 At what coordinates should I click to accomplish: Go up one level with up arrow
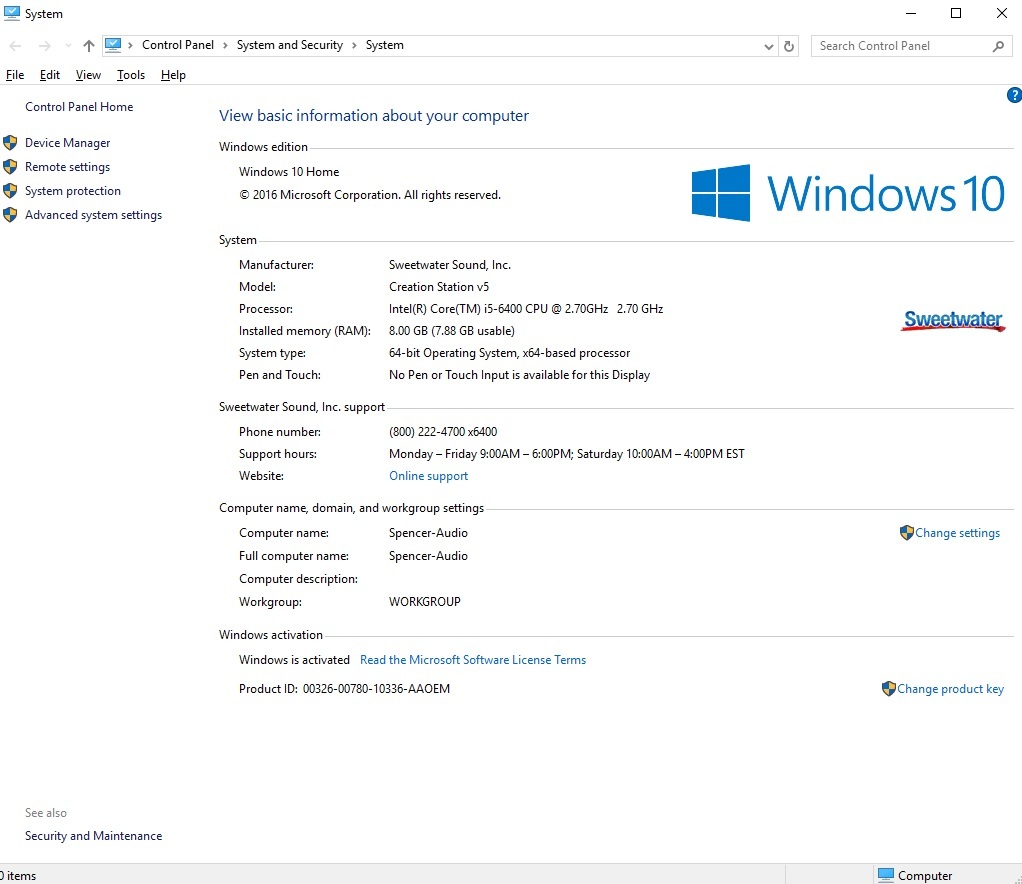pyautogui.click(x=89, y=46)
